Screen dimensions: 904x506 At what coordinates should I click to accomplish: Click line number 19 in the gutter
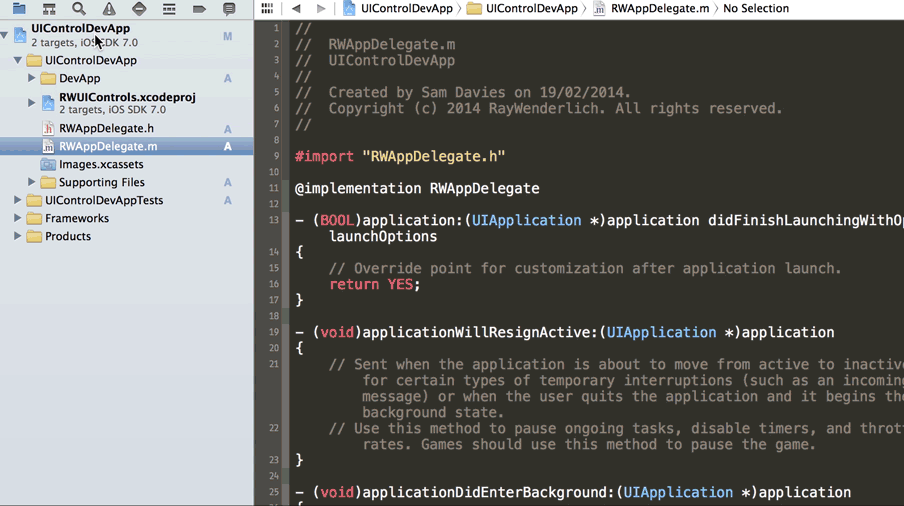273,331
